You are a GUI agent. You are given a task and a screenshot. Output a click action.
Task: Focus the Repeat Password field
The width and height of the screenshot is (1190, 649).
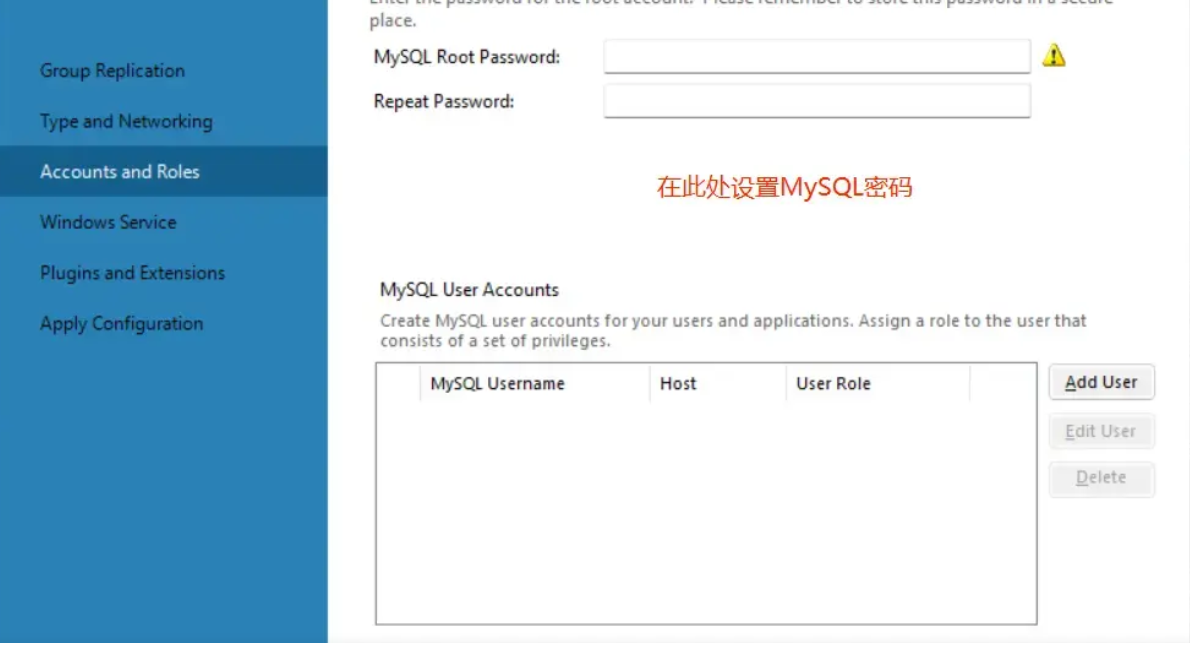[x=817, y=101]
